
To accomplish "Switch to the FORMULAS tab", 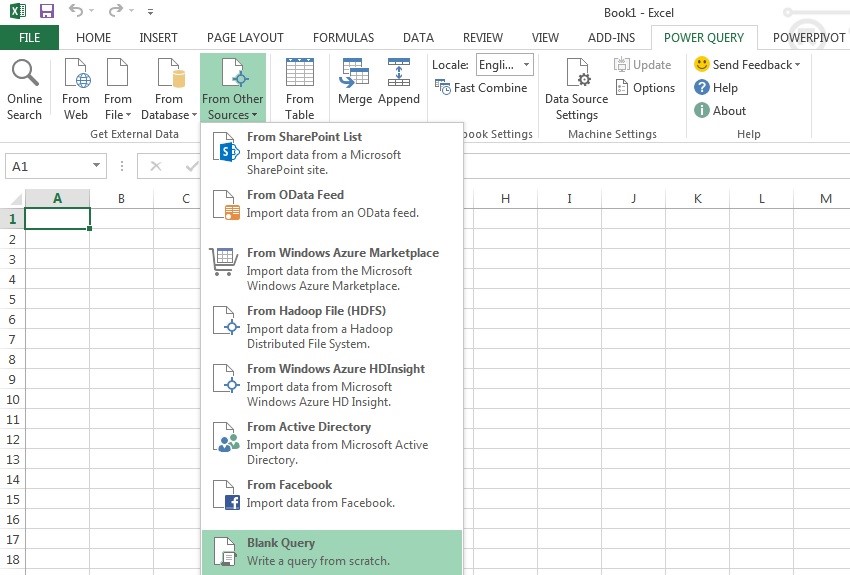I will pos(343,37).
